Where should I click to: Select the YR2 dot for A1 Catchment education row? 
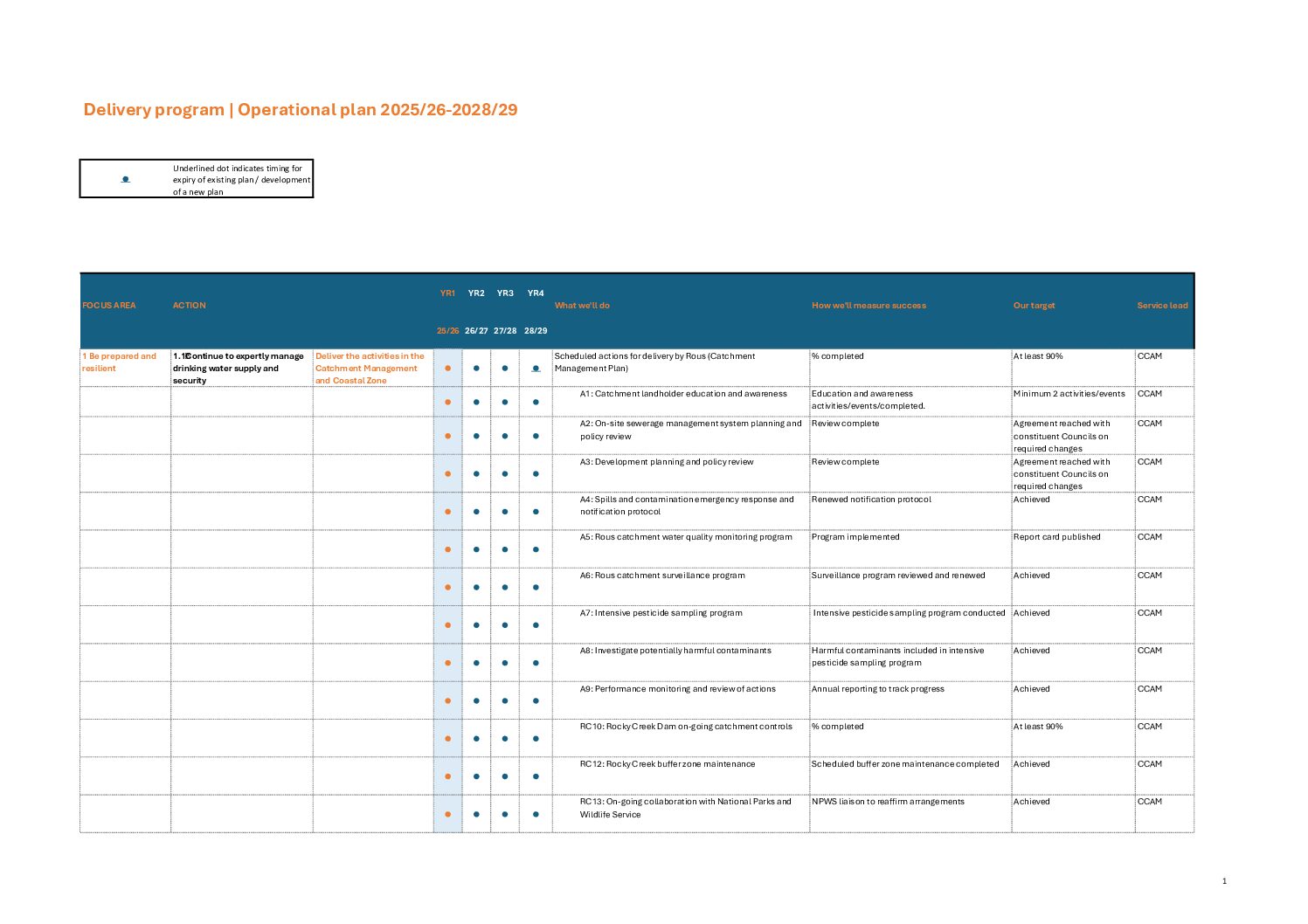[476, 400]
